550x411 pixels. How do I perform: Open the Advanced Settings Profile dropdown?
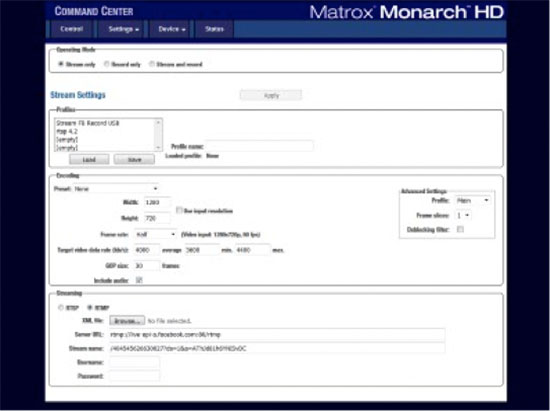point(472,201)
